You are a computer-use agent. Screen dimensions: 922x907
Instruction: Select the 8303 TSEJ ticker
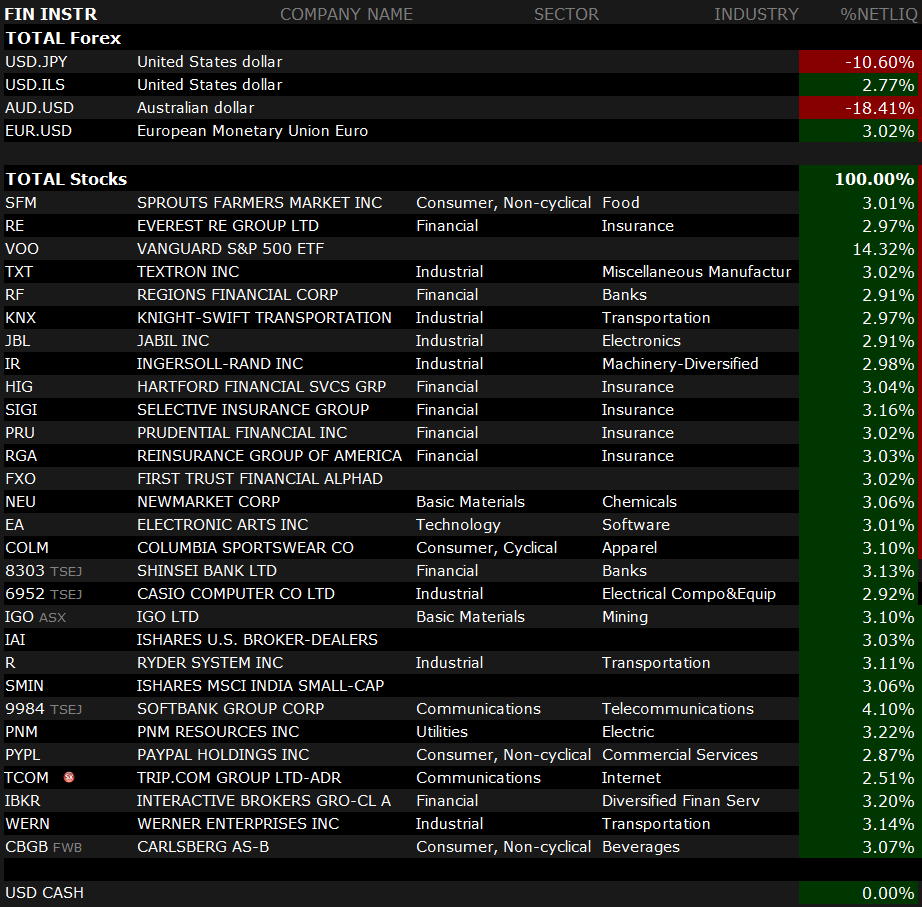coord(44,571)
